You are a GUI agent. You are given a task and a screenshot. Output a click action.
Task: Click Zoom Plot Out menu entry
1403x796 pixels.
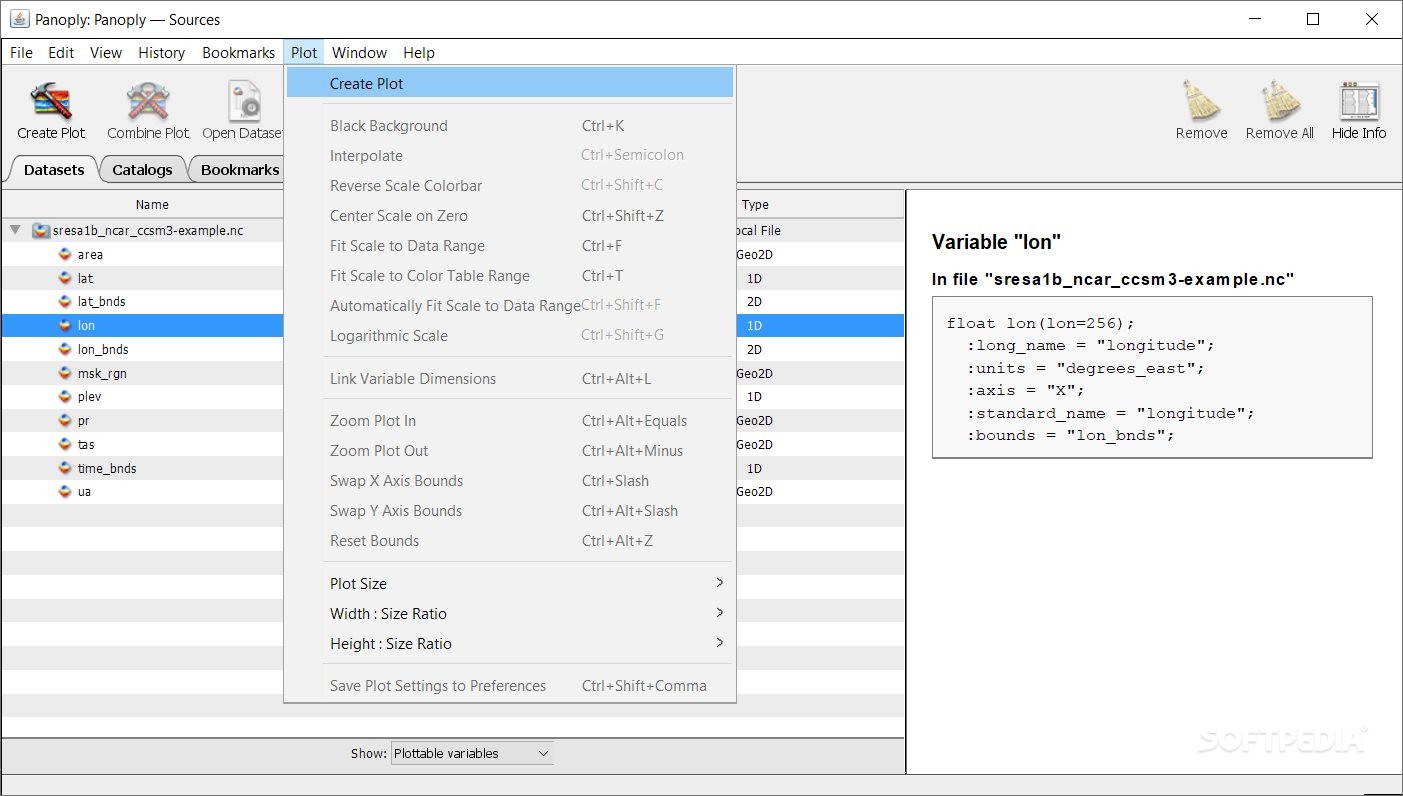tap(510, 451)
